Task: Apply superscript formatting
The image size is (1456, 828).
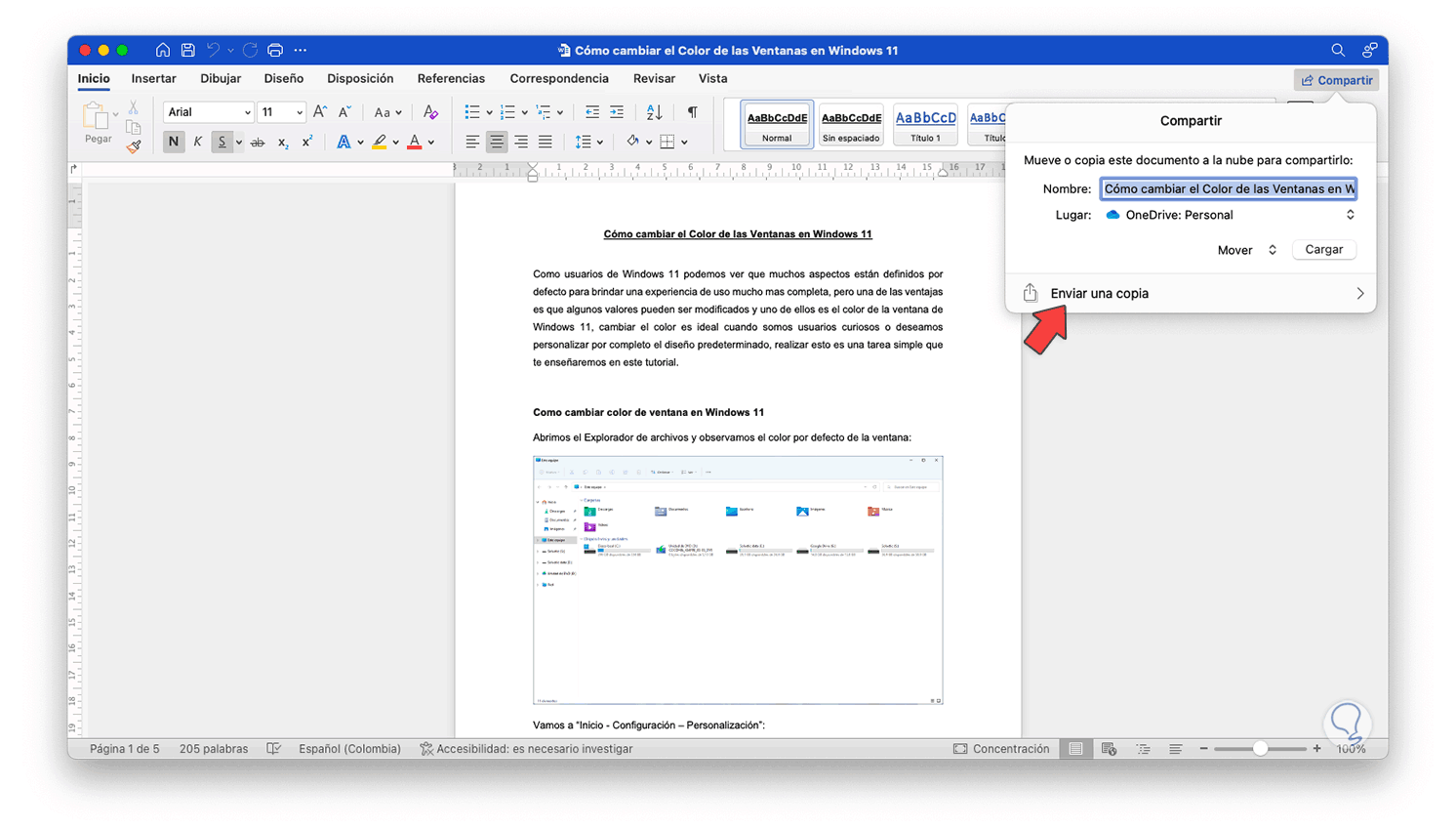Action: pos(307,143)
